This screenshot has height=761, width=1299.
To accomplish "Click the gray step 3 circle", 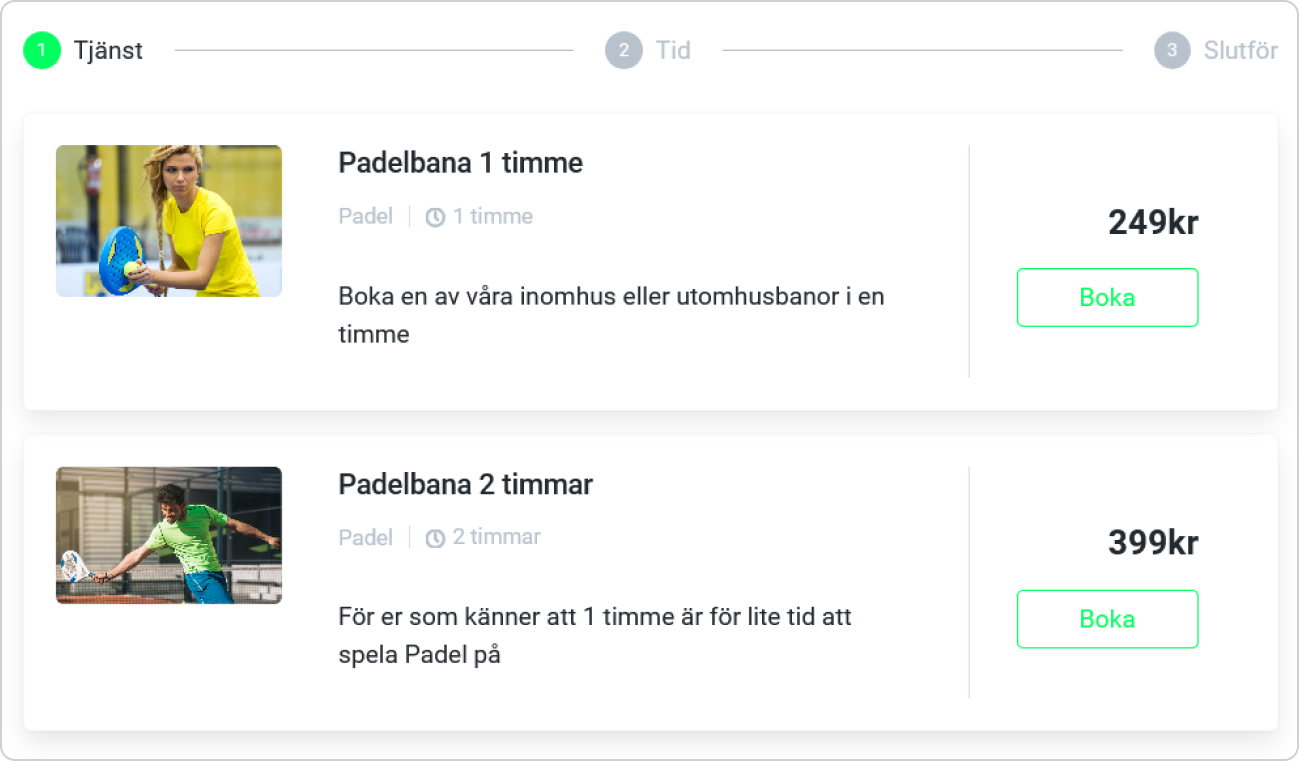I will 1172,50.
